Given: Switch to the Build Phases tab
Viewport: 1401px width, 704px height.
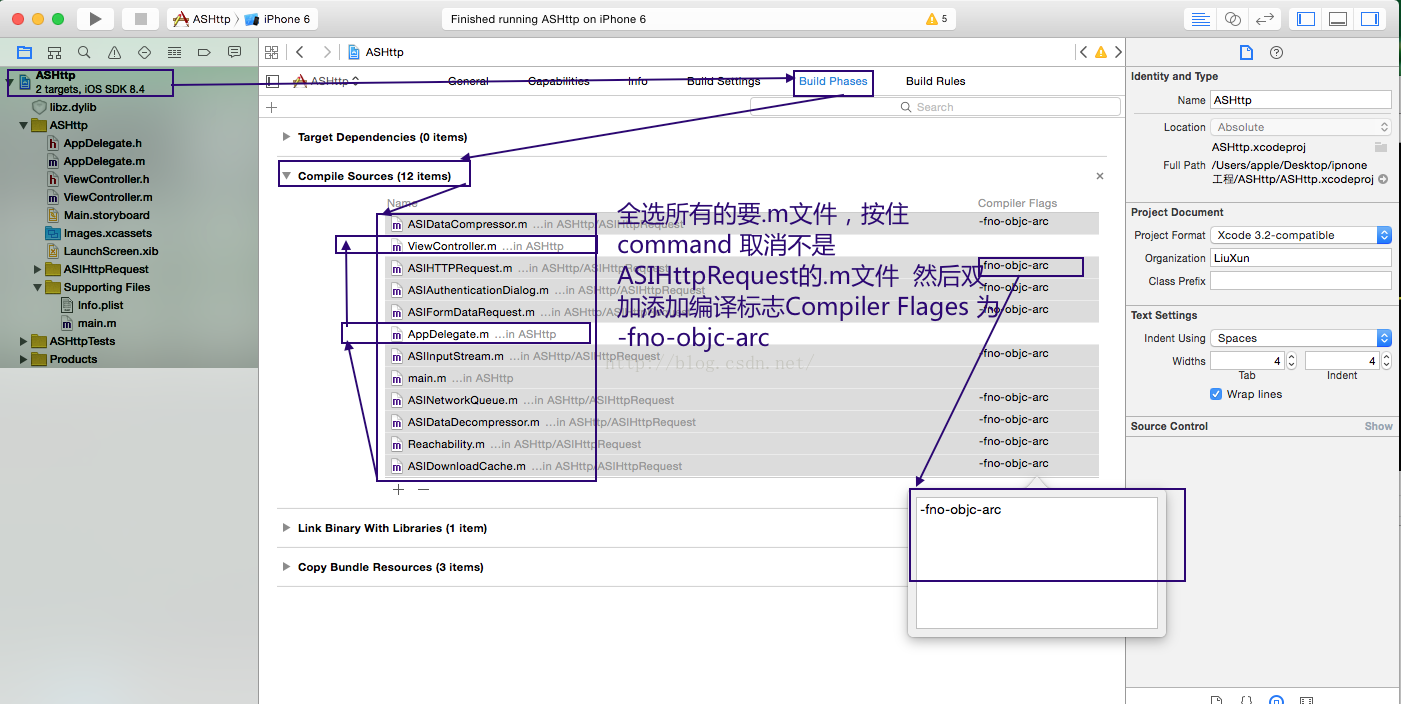Looking at the screenshot, I should click(x=833, y=81).
